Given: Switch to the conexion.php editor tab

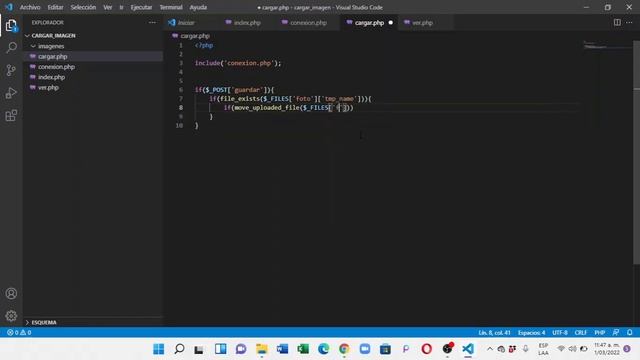Looking at the screenshot, I should (x=308, y=23).
